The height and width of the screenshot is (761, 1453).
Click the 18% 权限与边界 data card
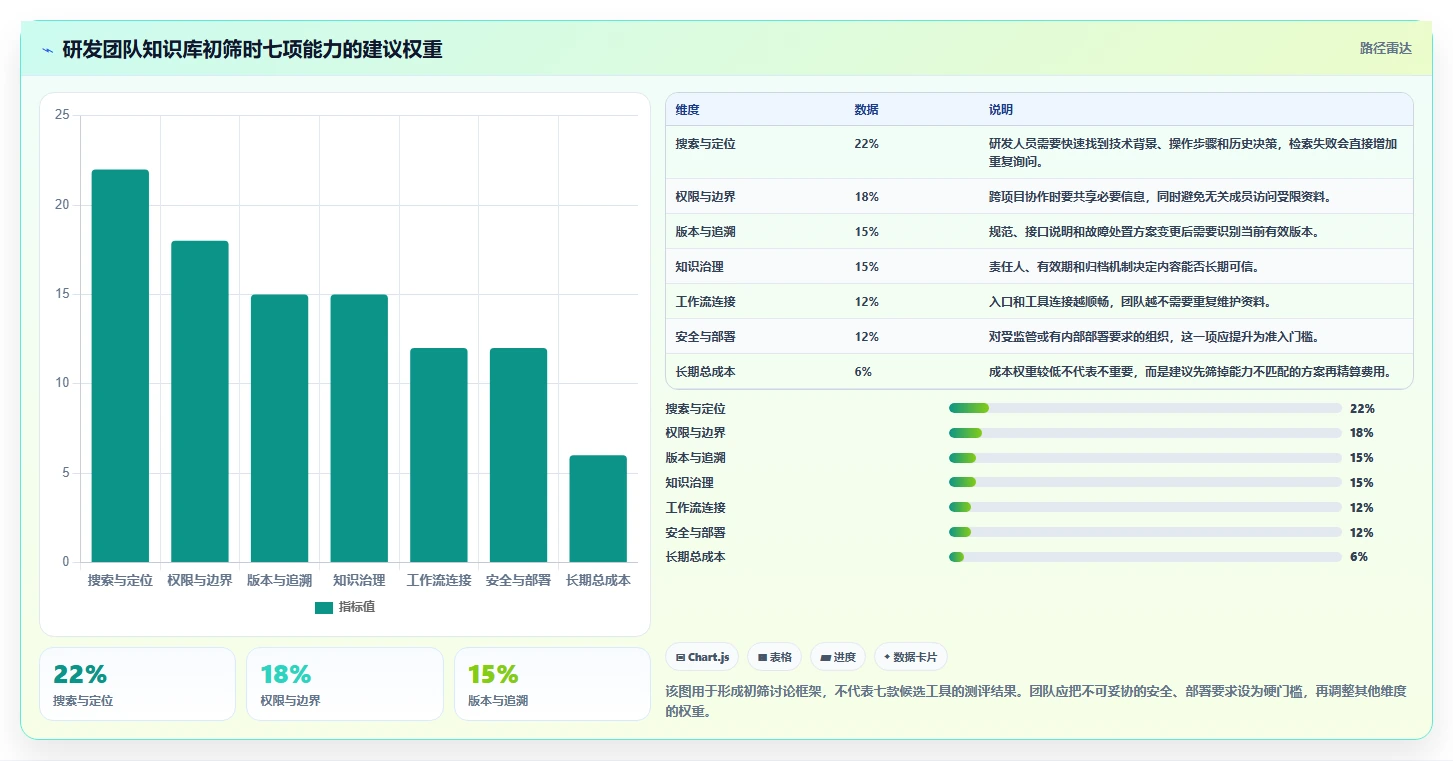(x=345, y=684)
